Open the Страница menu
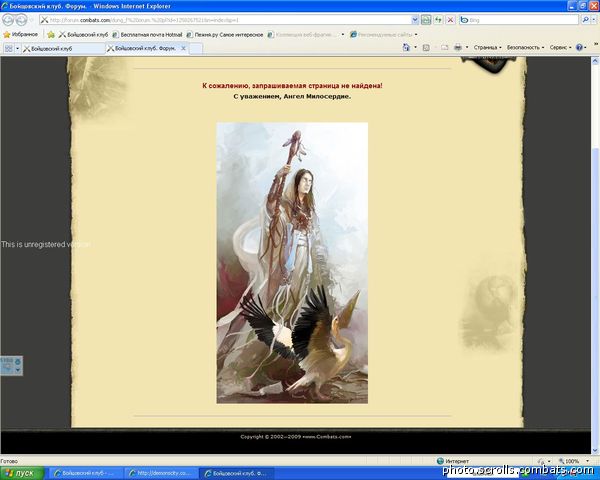600x480 pixels. point(488,47)
